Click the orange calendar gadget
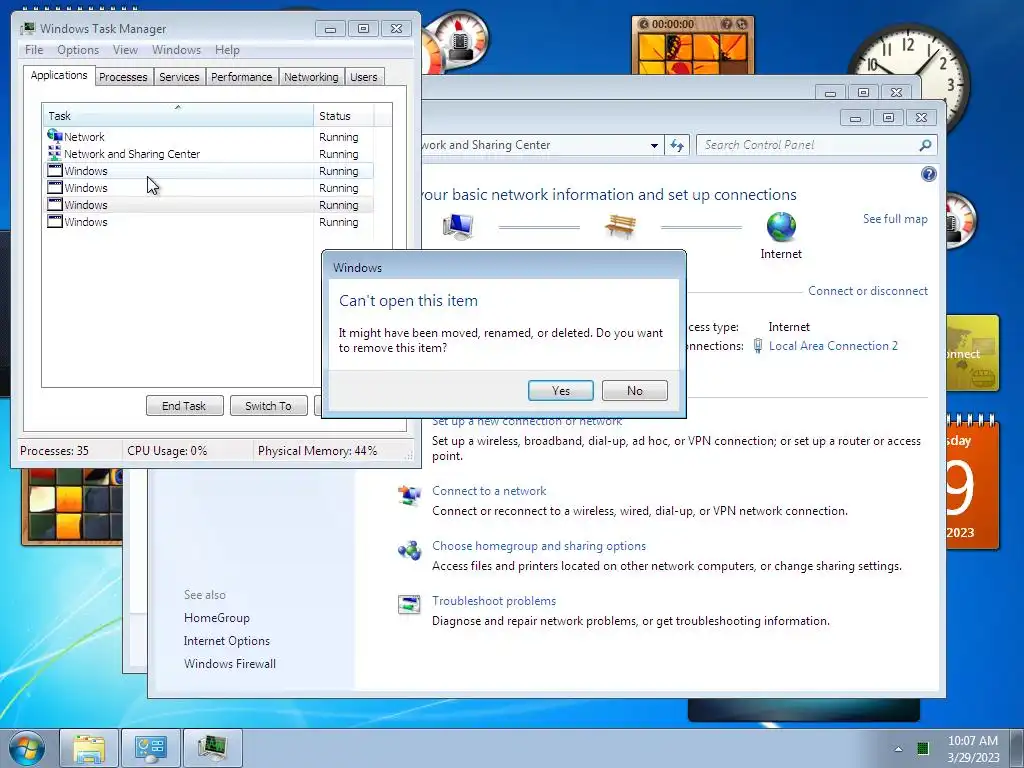This screenshot has height=768, width=1024. coord(972,483)
